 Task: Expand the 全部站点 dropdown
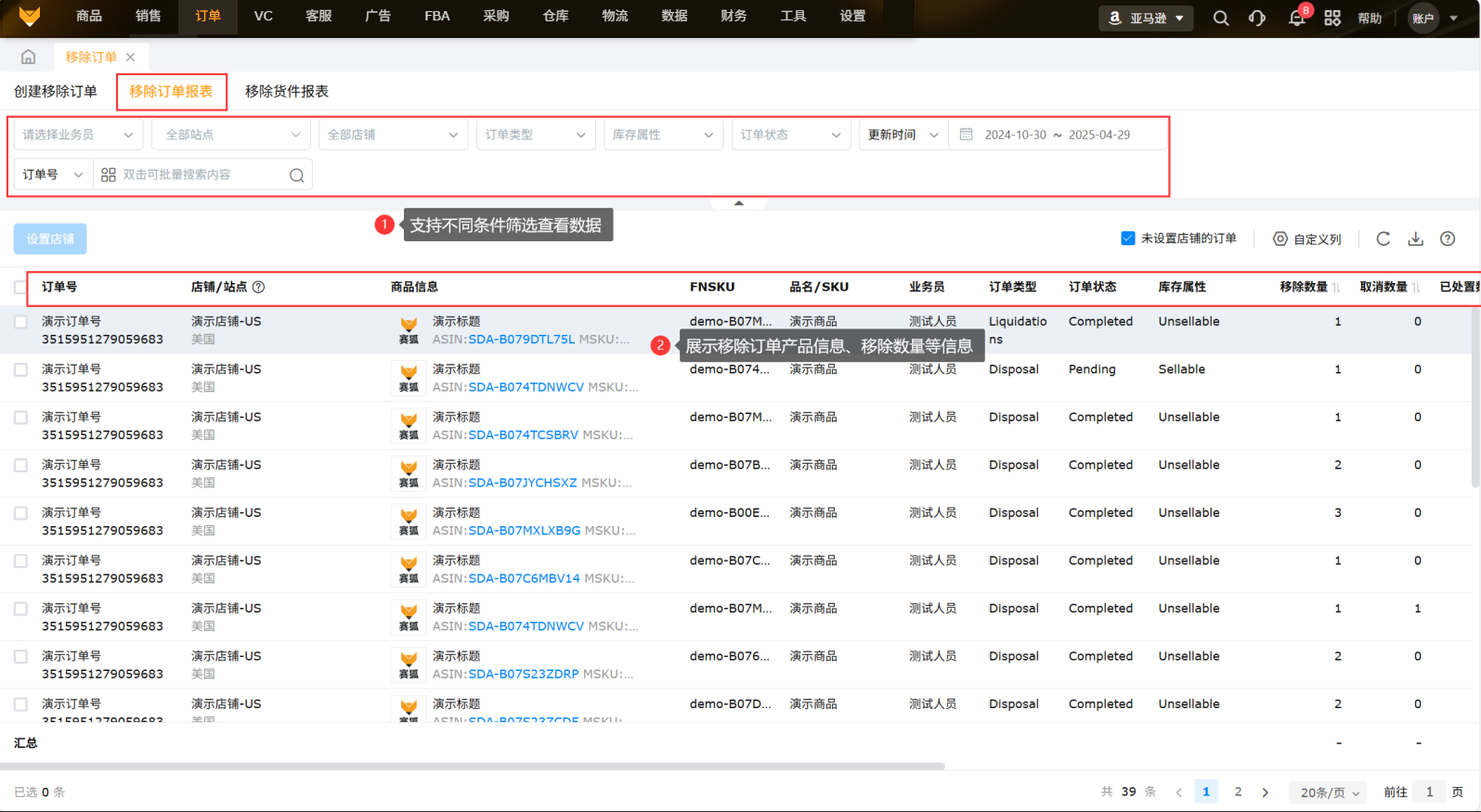pyautogui.click(x=231, y=135)
